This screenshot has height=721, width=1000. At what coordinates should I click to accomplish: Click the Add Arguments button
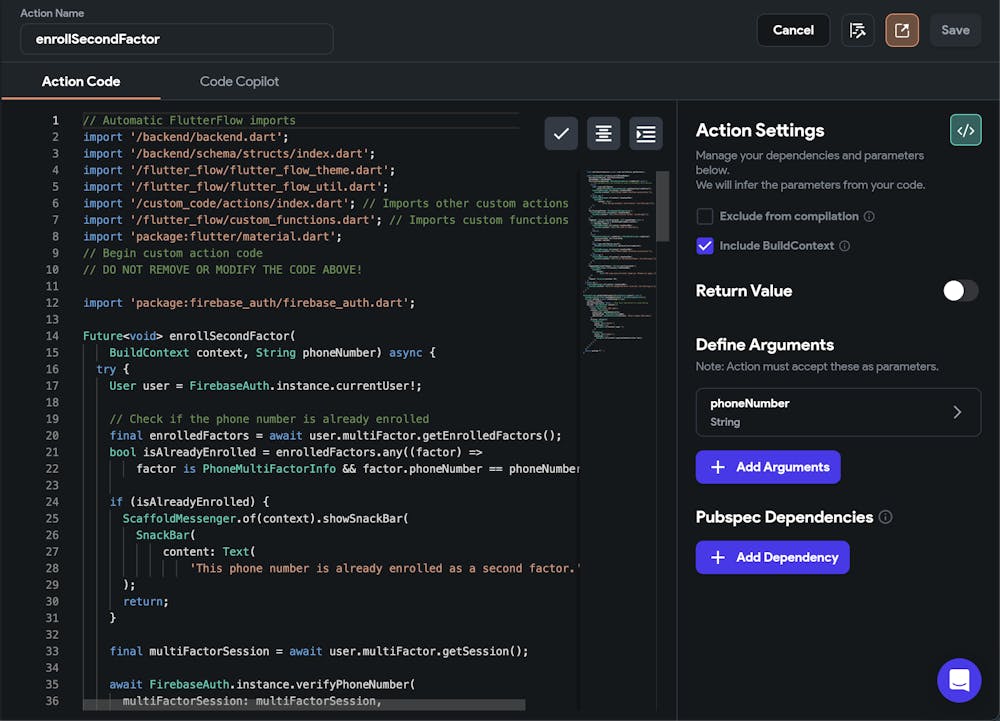(x=768, y=467)
